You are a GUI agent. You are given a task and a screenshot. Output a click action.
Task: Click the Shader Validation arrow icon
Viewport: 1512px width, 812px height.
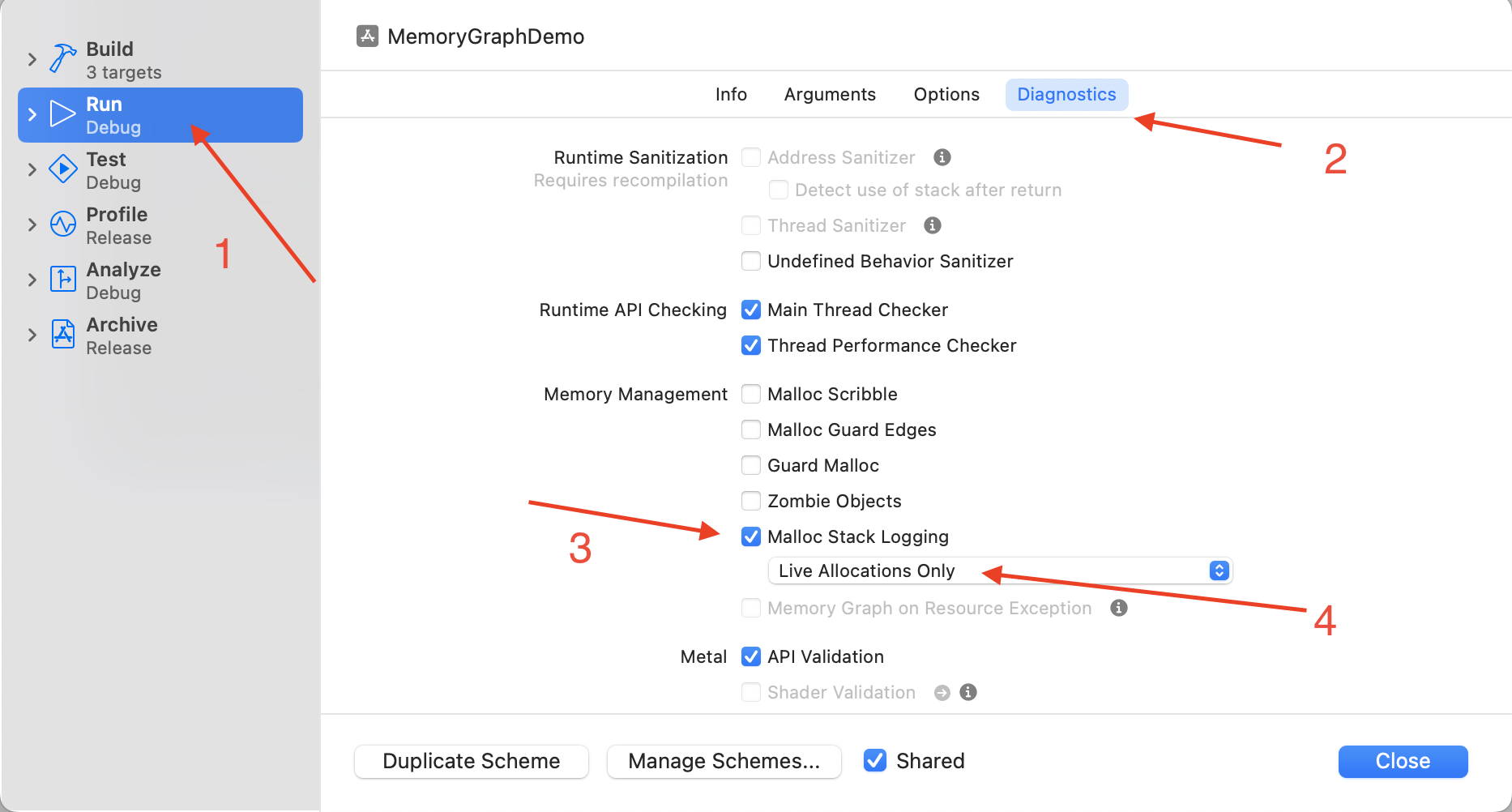942,693
